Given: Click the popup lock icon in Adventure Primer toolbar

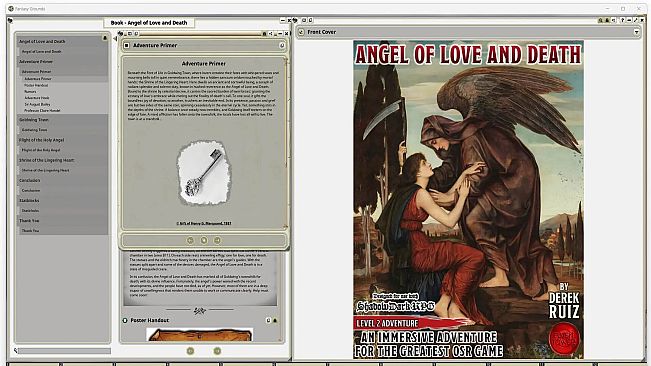Looking at the screenshot, I should pyautogui.click(x=264, y=34).
